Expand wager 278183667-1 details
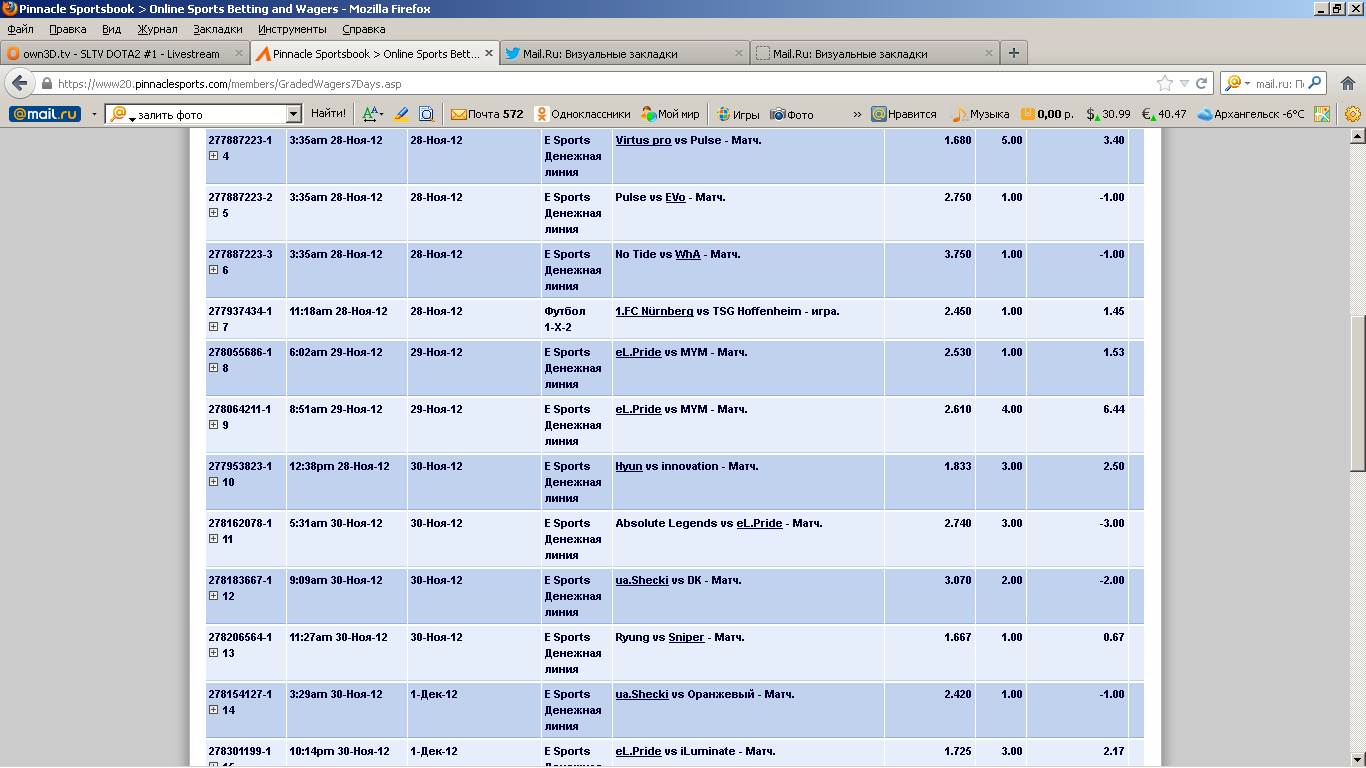 pos(213,596)
